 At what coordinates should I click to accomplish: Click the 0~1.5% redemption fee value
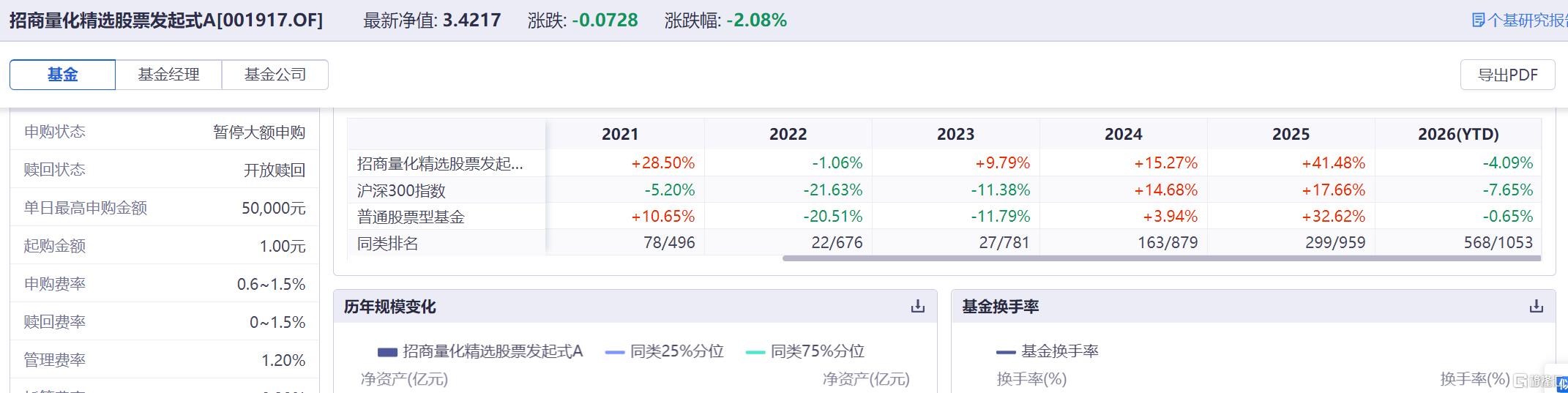277,323
